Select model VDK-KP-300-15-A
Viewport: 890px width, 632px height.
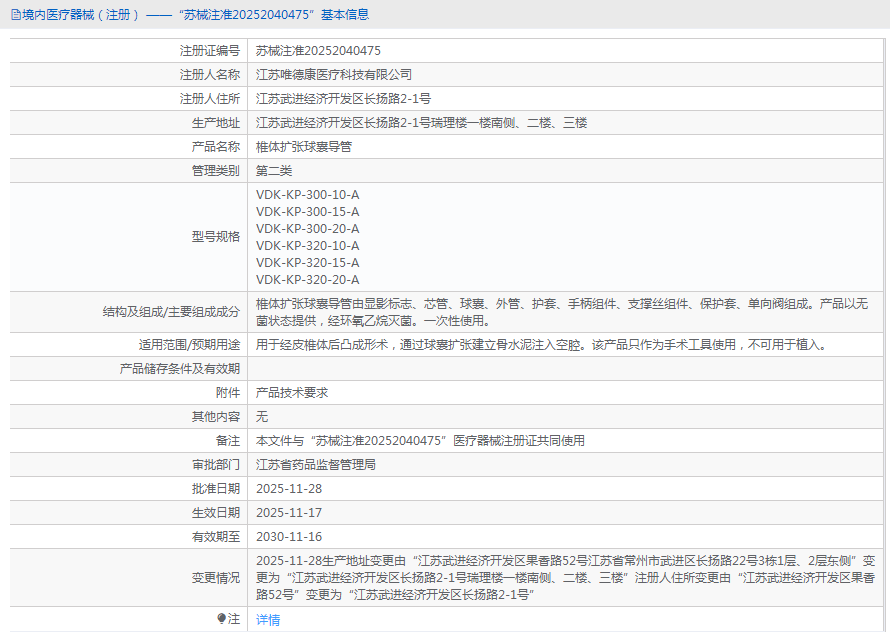tap(307, 212)
